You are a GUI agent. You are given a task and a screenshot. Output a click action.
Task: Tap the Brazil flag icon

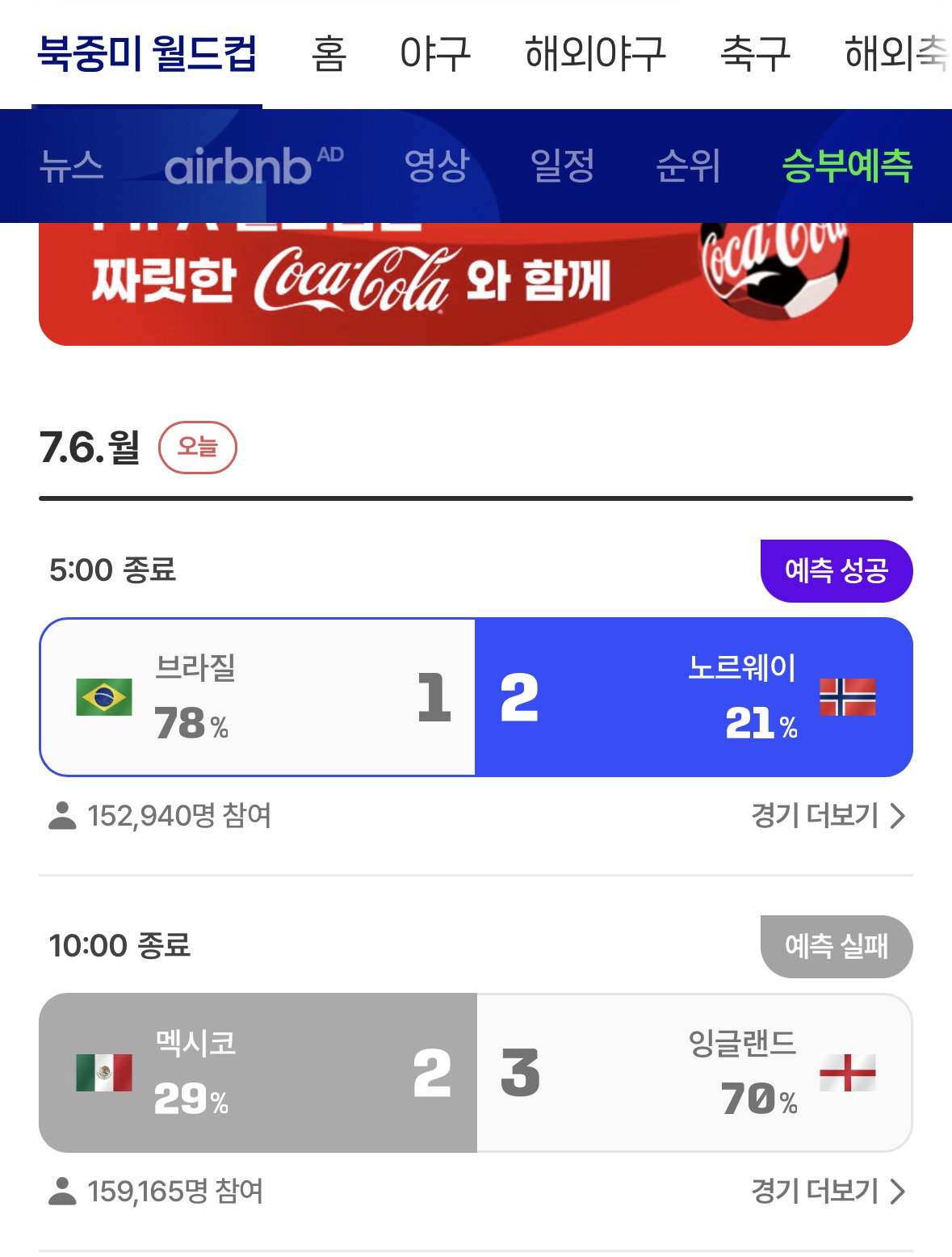tap(104, 697)
